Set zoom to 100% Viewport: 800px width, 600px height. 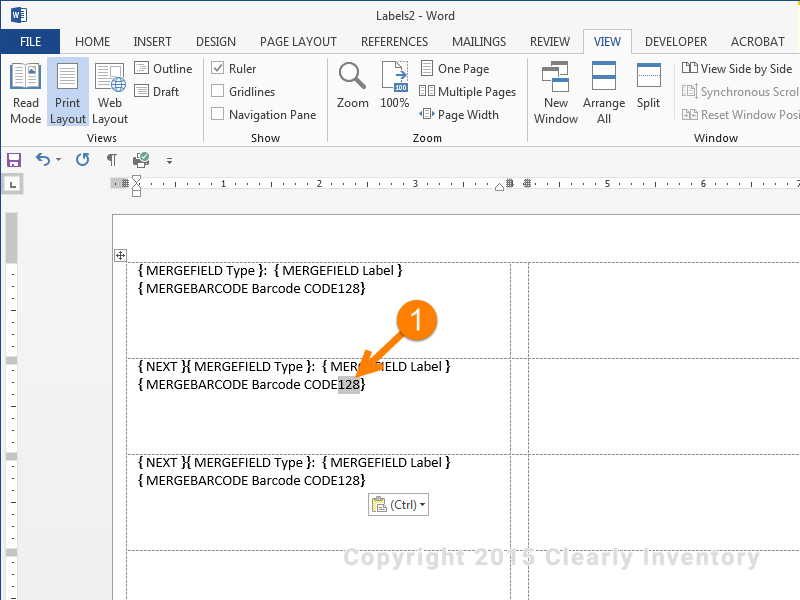(394, 86)
